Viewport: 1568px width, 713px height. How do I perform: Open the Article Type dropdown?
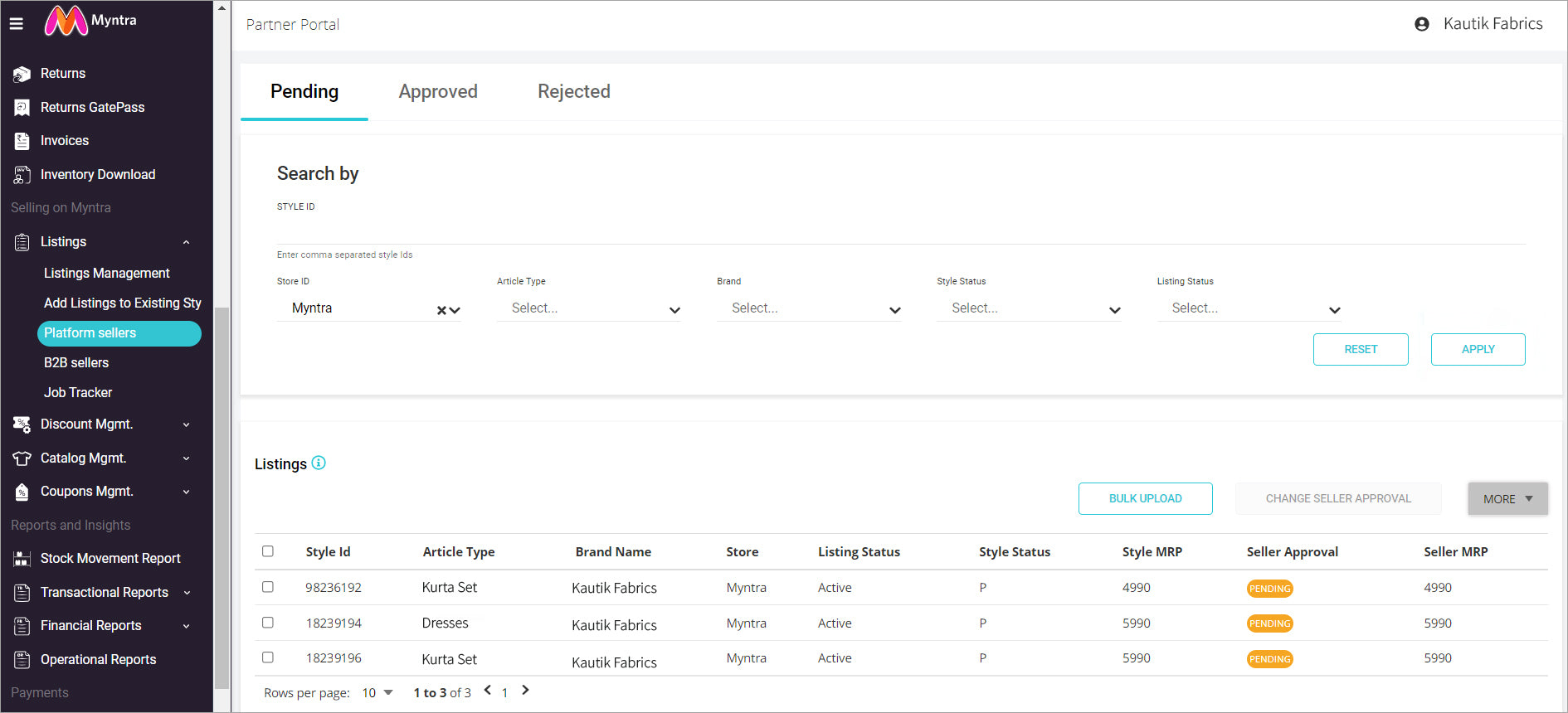(589, 308)
